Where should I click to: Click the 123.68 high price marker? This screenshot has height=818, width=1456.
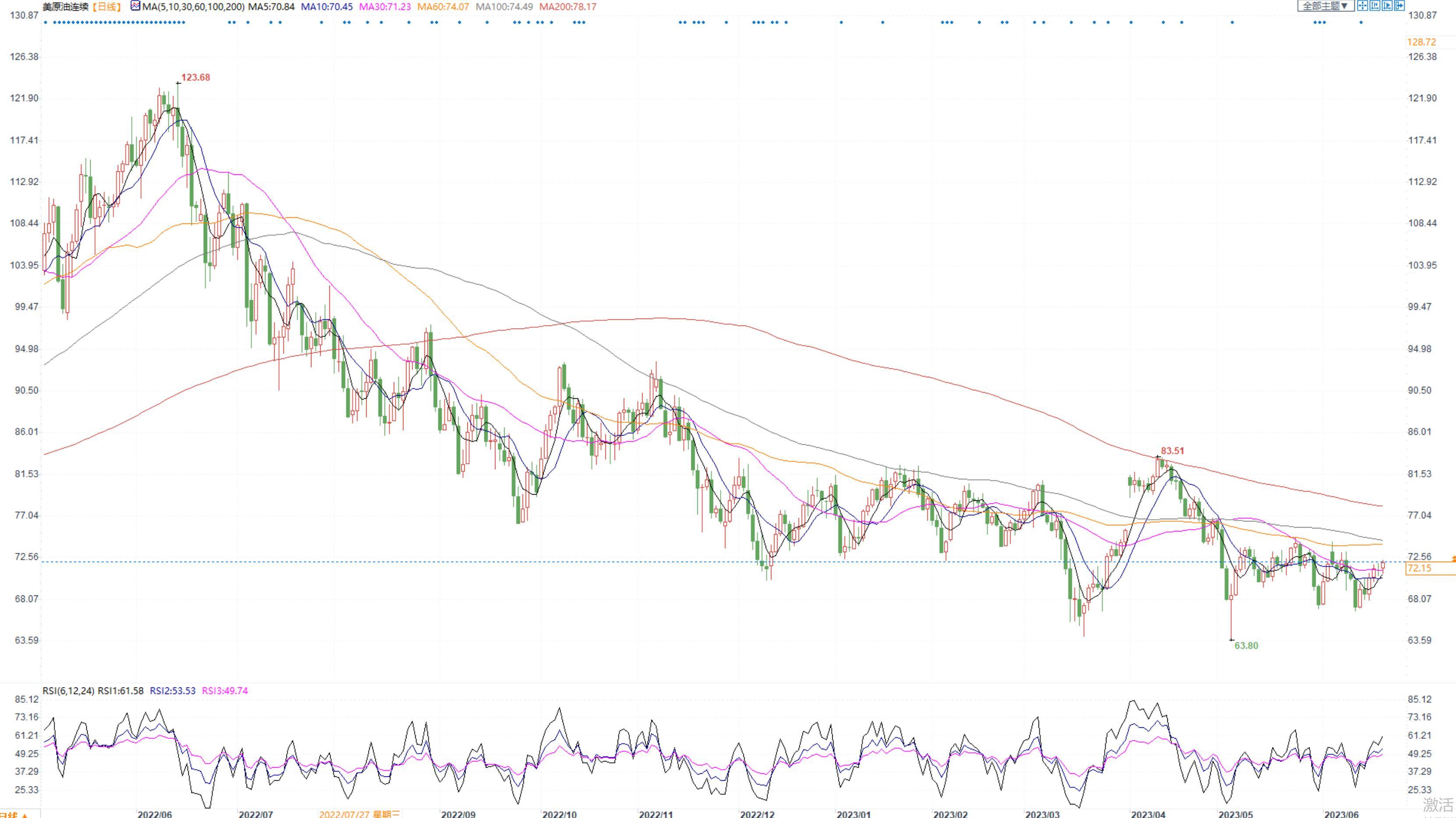[195, 78]
